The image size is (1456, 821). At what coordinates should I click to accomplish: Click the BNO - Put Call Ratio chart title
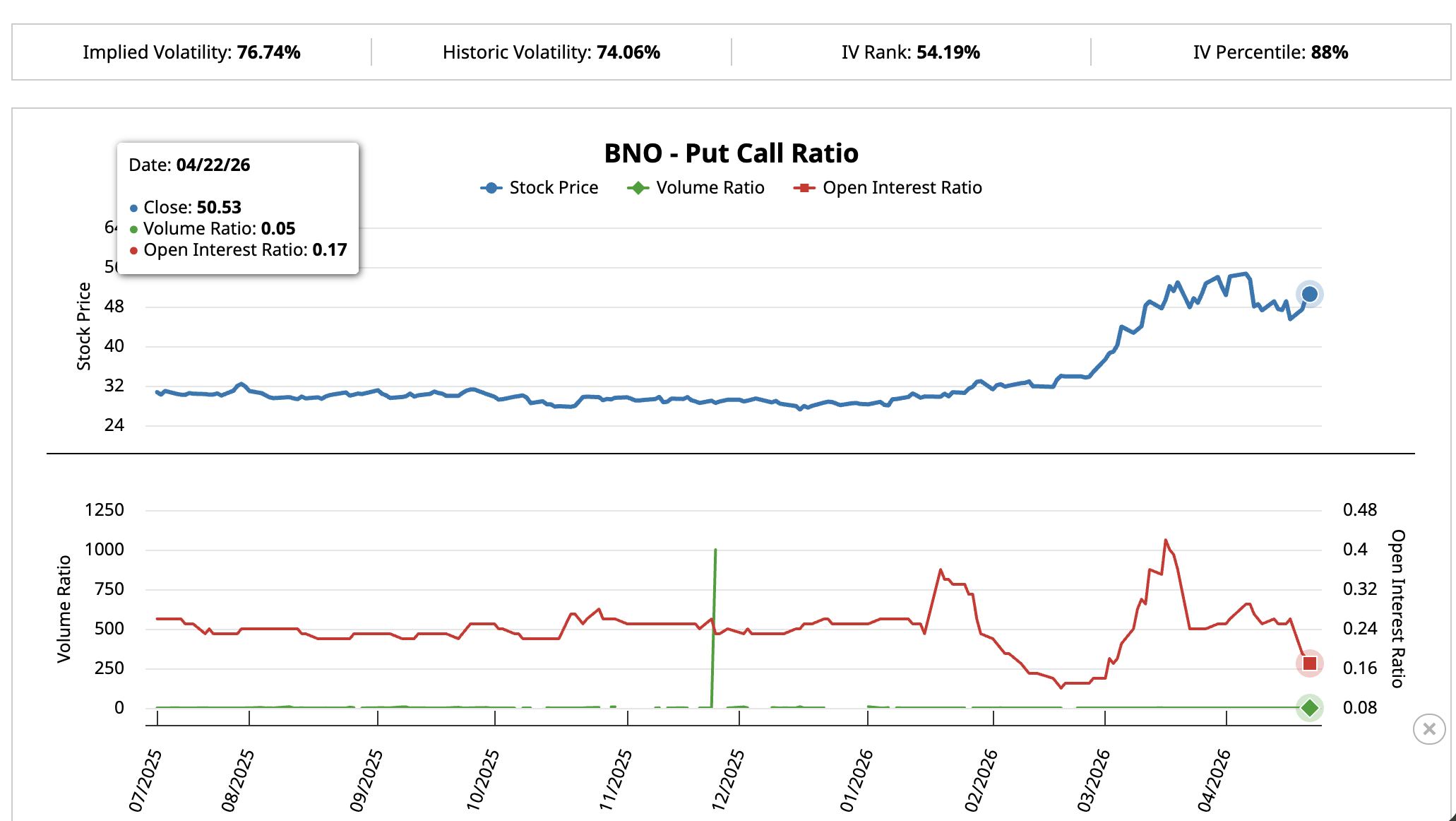click(731, 153)
